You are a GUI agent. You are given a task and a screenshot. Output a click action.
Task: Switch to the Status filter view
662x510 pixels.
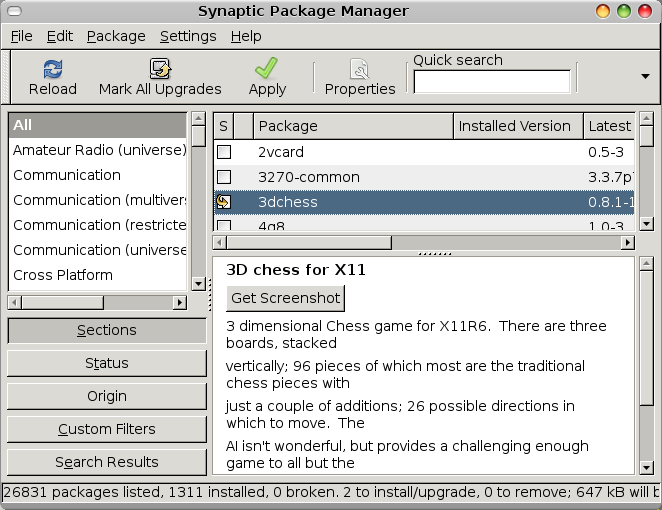[x=107, y=363]
